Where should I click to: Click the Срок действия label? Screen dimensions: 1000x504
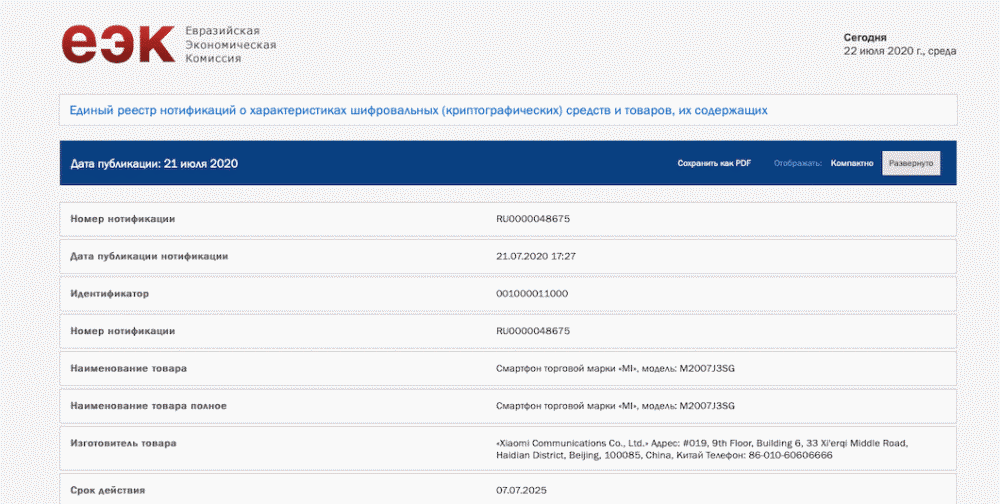coord(107,491)
